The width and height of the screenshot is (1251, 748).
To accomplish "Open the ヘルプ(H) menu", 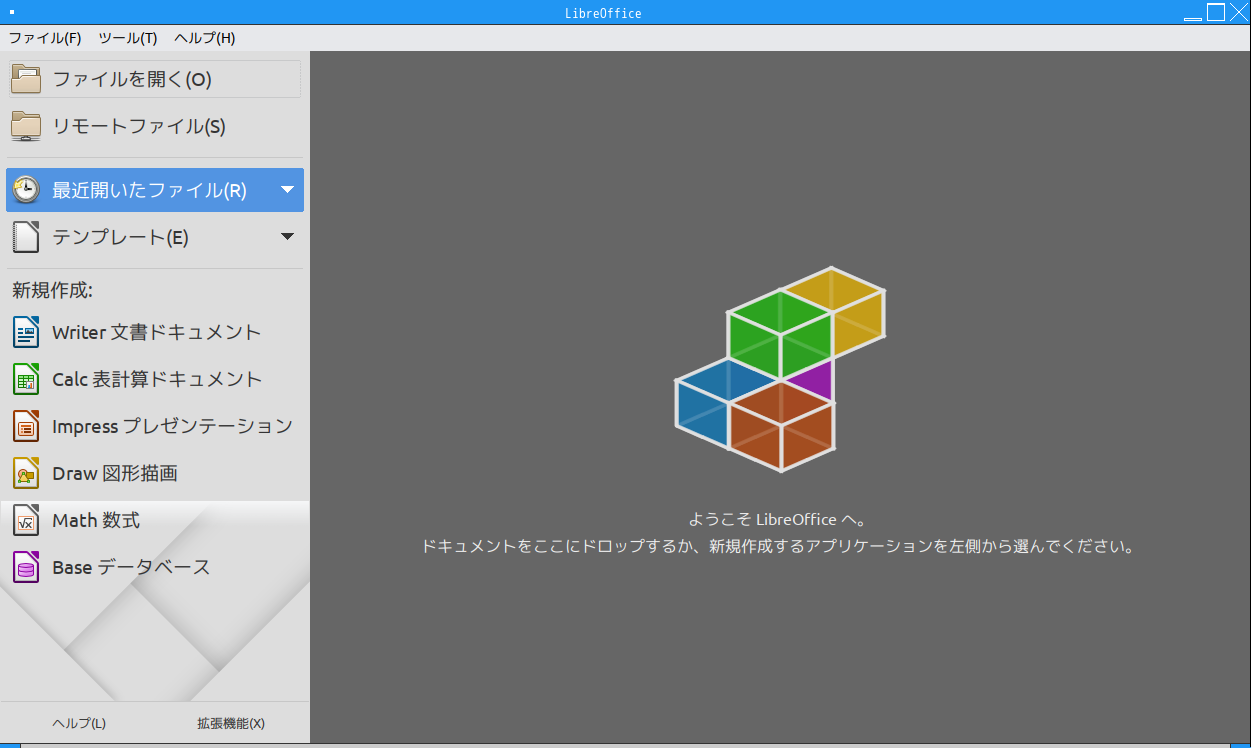I will click(205, 38).
